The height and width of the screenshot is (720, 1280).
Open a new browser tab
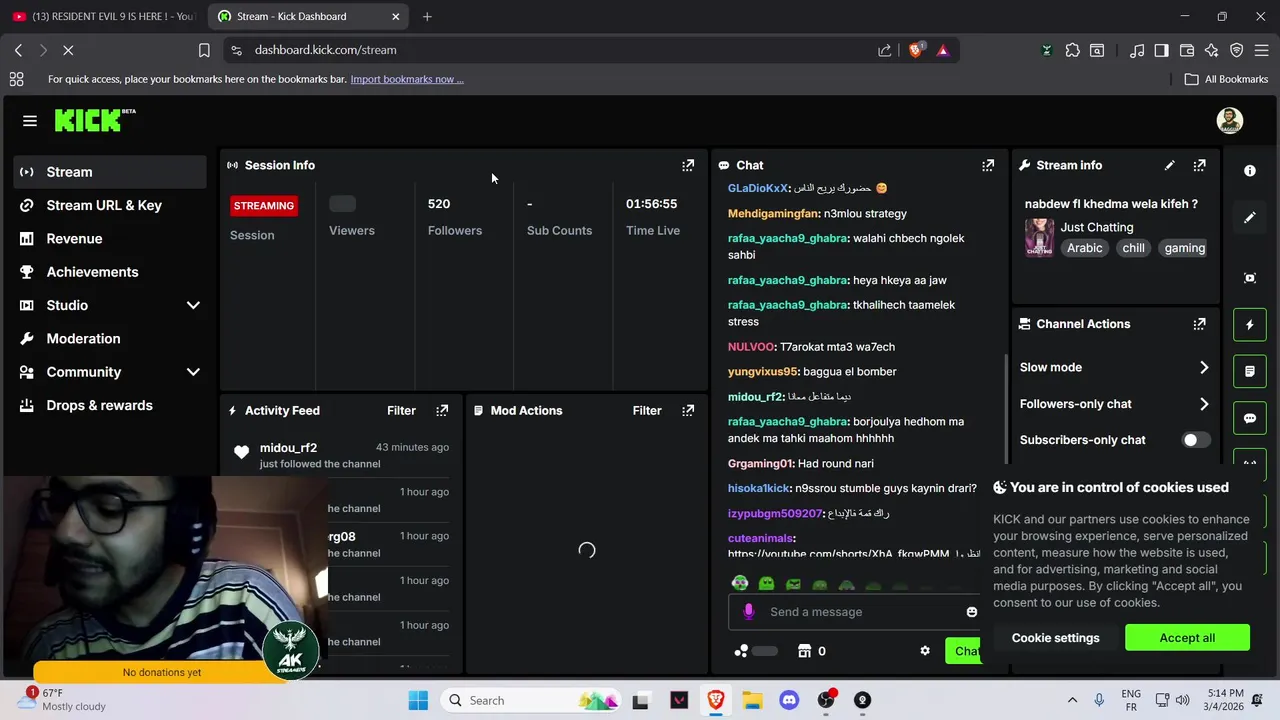pyautogui.click(x=427, y=16)
